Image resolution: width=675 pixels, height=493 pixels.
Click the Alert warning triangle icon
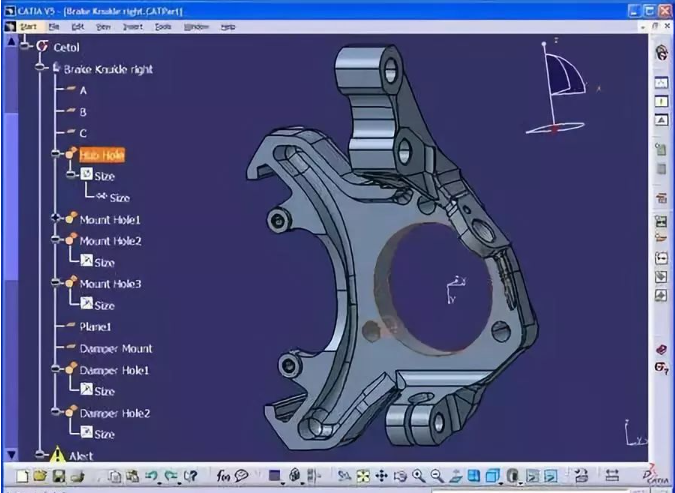57,455
